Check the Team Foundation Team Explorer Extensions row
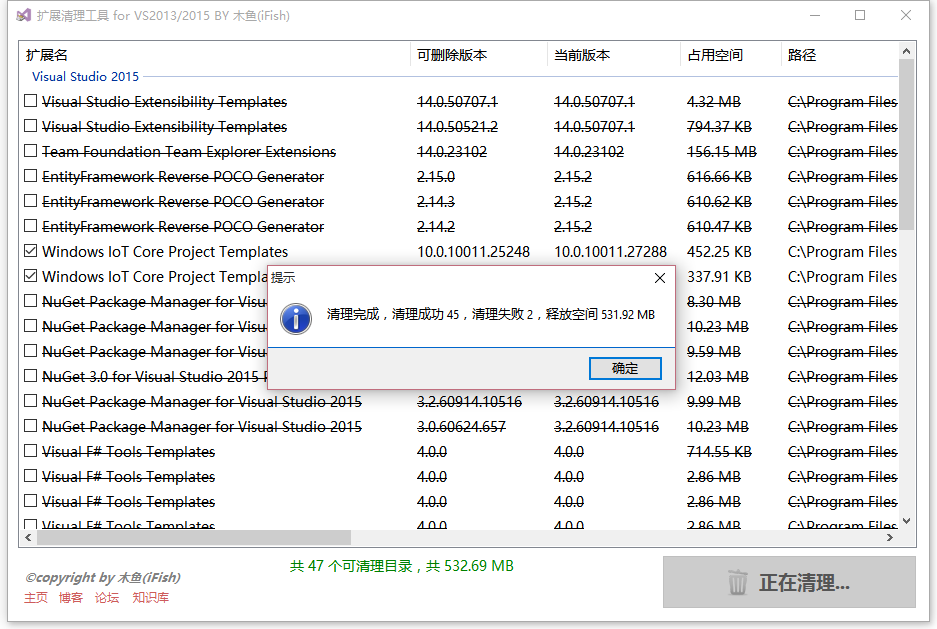 tap(30, 151)
